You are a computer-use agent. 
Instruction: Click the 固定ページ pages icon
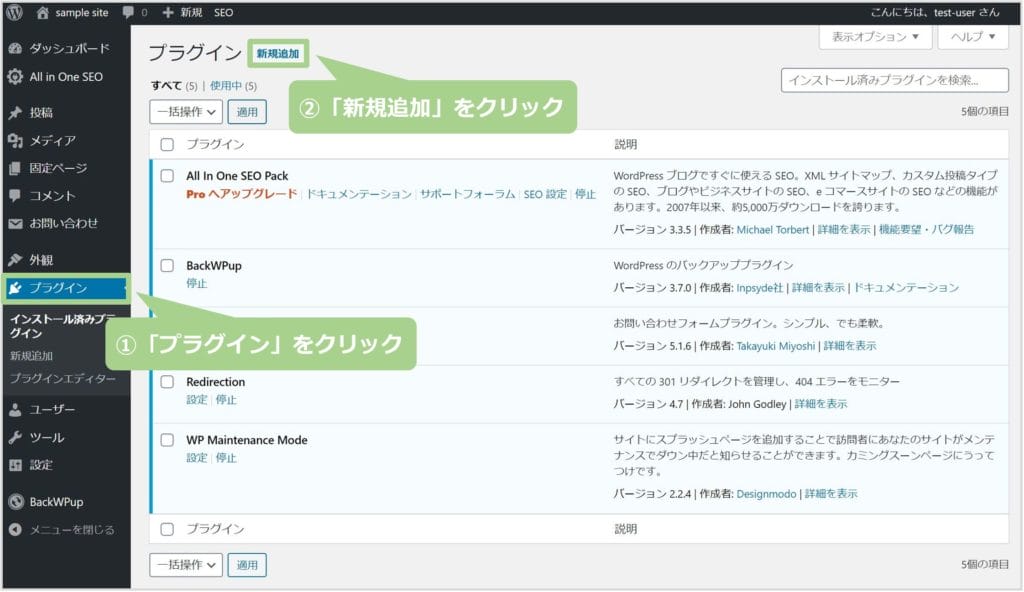tap(15, 168)
